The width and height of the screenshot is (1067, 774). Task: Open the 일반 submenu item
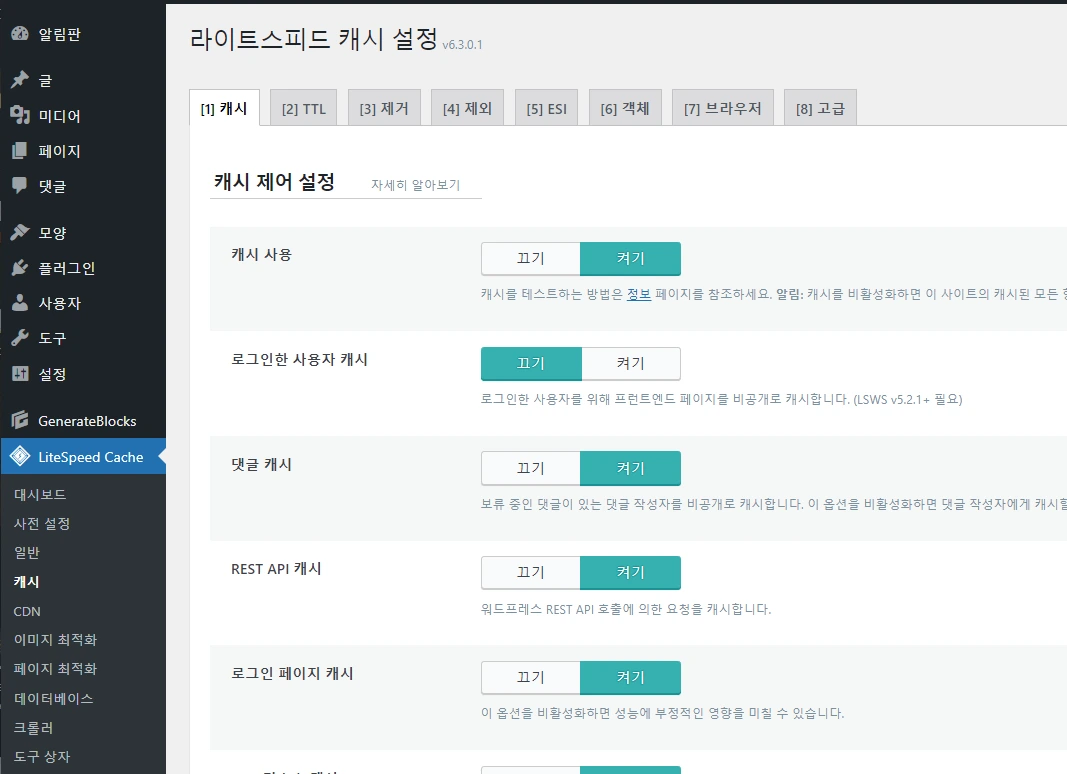click(27, 553)
